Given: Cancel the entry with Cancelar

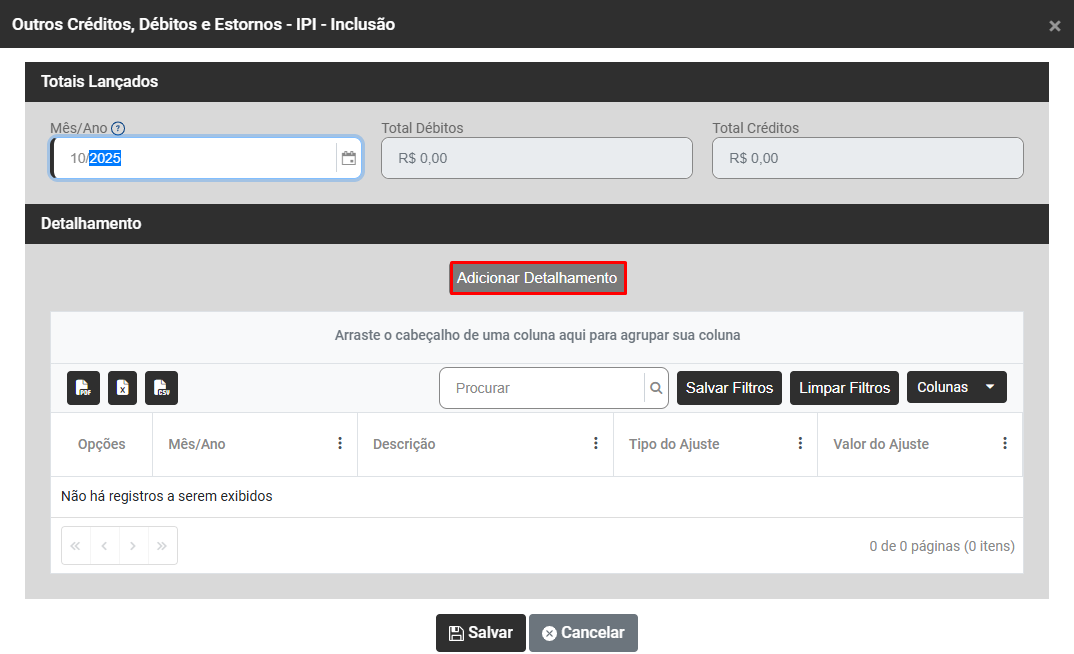Looking at the screenshot, I should (583, 633).
